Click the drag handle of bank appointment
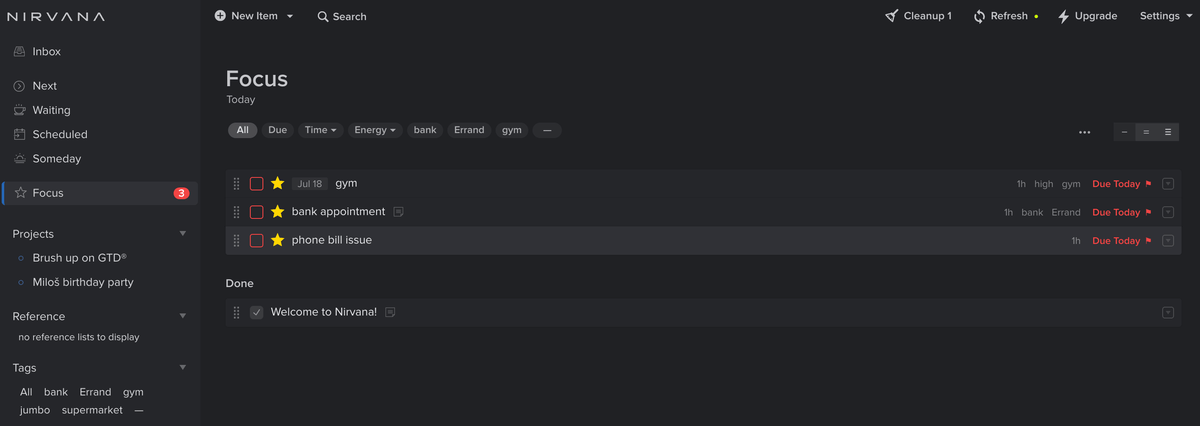 (237, 212)
